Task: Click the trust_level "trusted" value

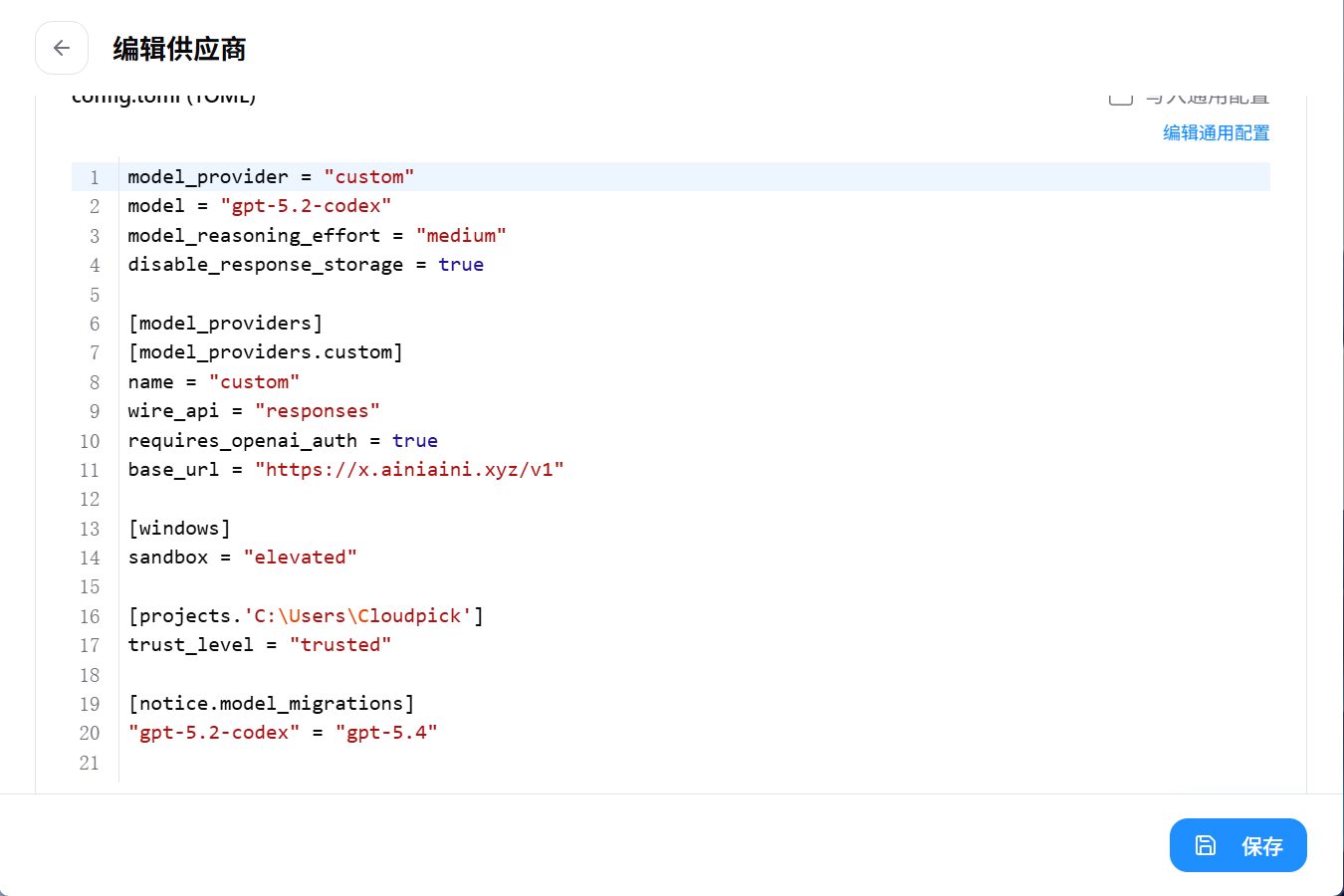Action: click(x=340, y=645)
